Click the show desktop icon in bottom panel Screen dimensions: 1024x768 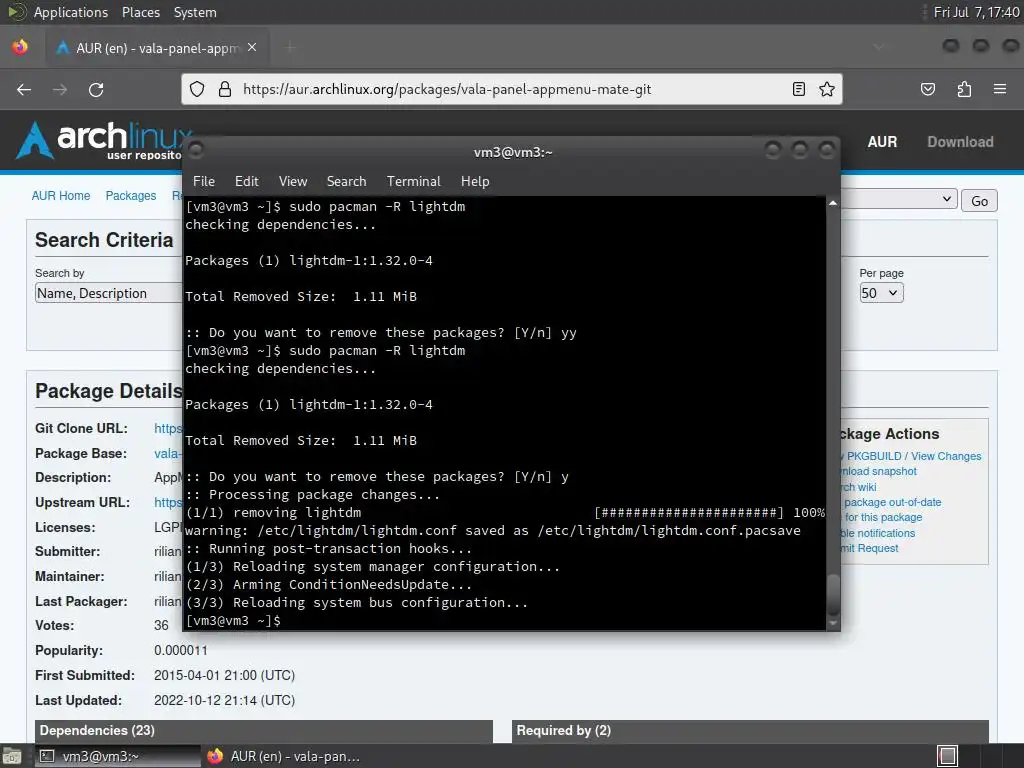(12, 756)
